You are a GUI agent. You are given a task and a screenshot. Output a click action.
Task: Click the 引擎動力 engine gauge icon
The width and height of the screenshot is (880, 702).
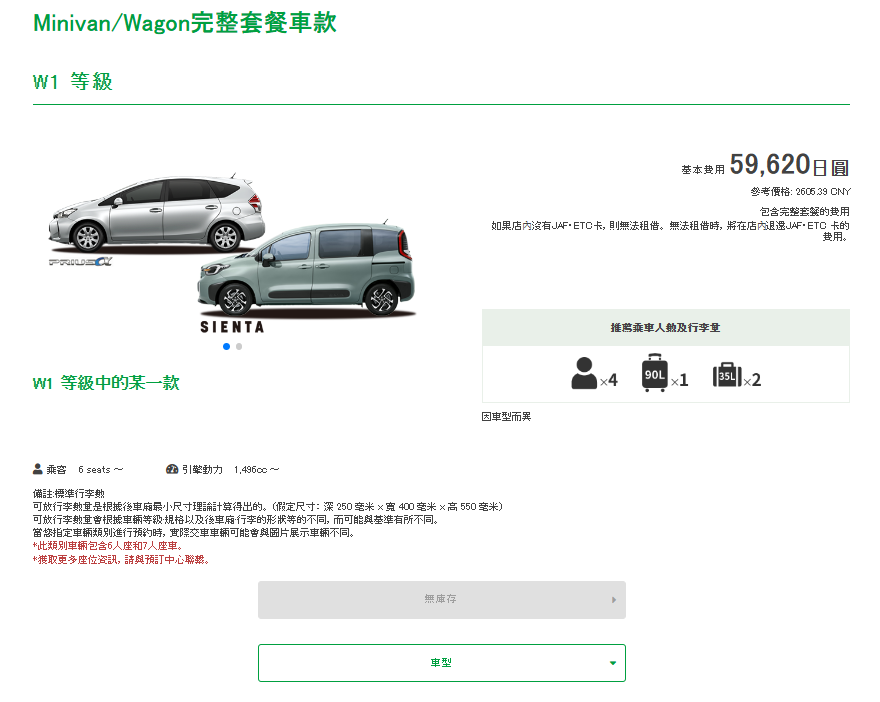(x=172, y=469)
